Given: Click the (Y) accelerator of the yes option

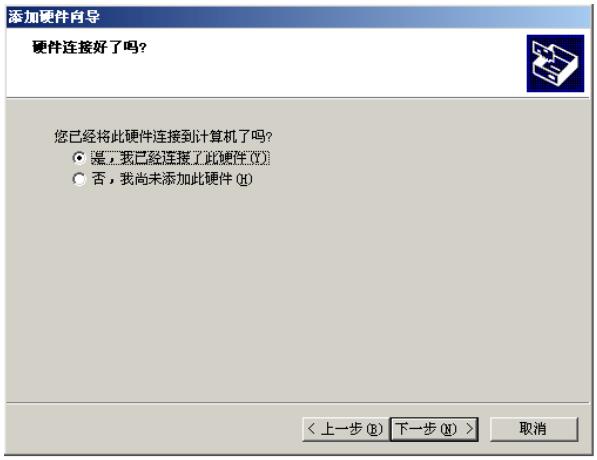Looking at the screenshot, I should 259,158.
